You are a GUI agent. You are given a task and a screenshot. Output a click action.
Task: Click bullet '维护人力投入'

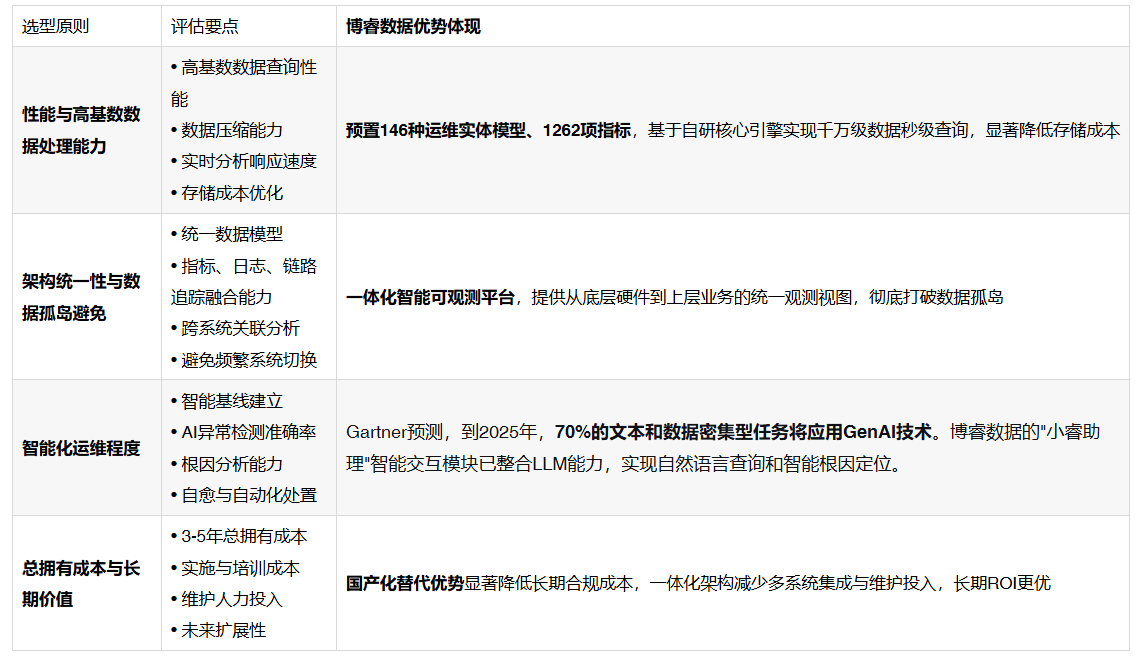coord(227,599)
